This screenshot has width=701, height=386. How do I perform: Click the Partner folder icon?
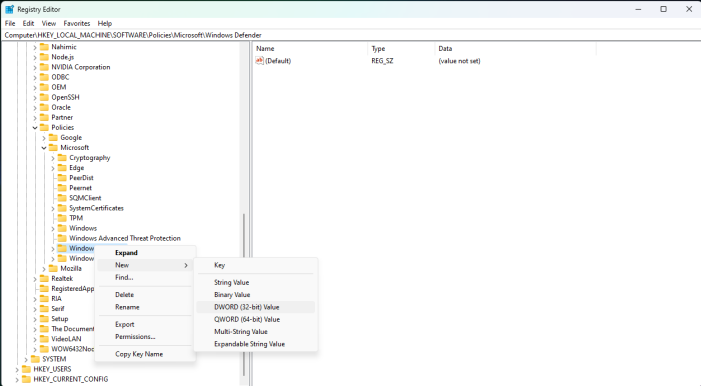[x=44, y=117]
